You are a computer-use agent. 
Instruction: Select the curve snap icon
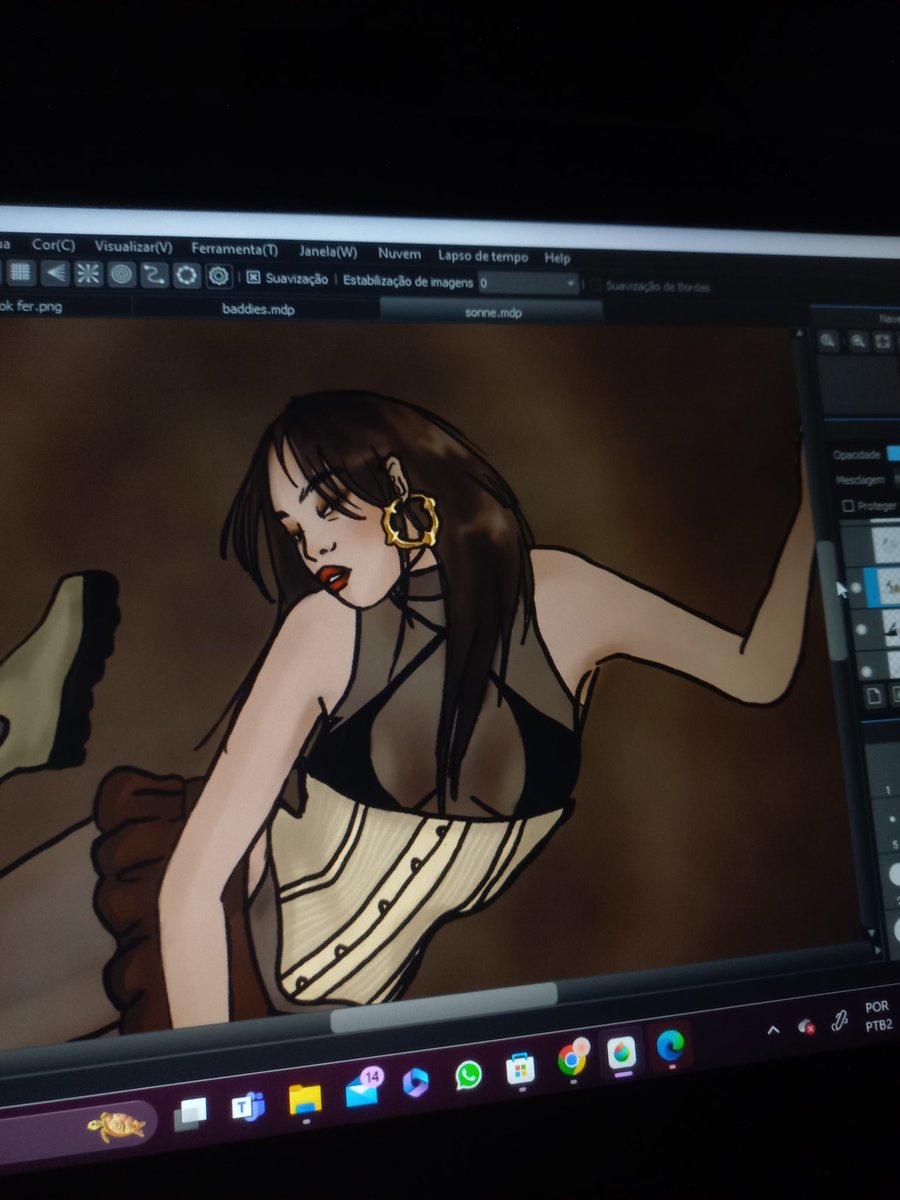[x=153, y=275]
